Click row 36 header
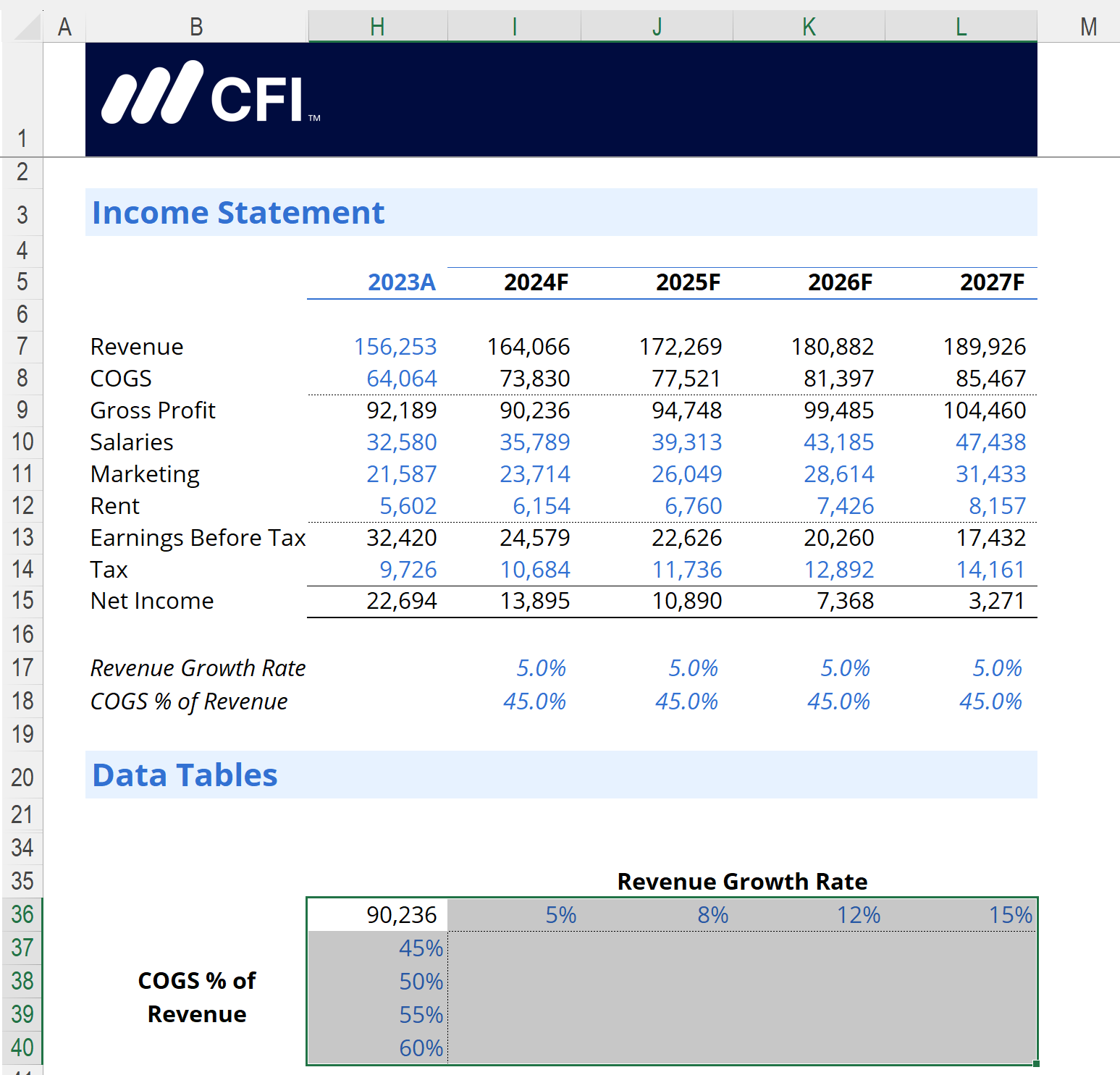Viewport: 1120px width, 1075px height. [x=22, y=915]
